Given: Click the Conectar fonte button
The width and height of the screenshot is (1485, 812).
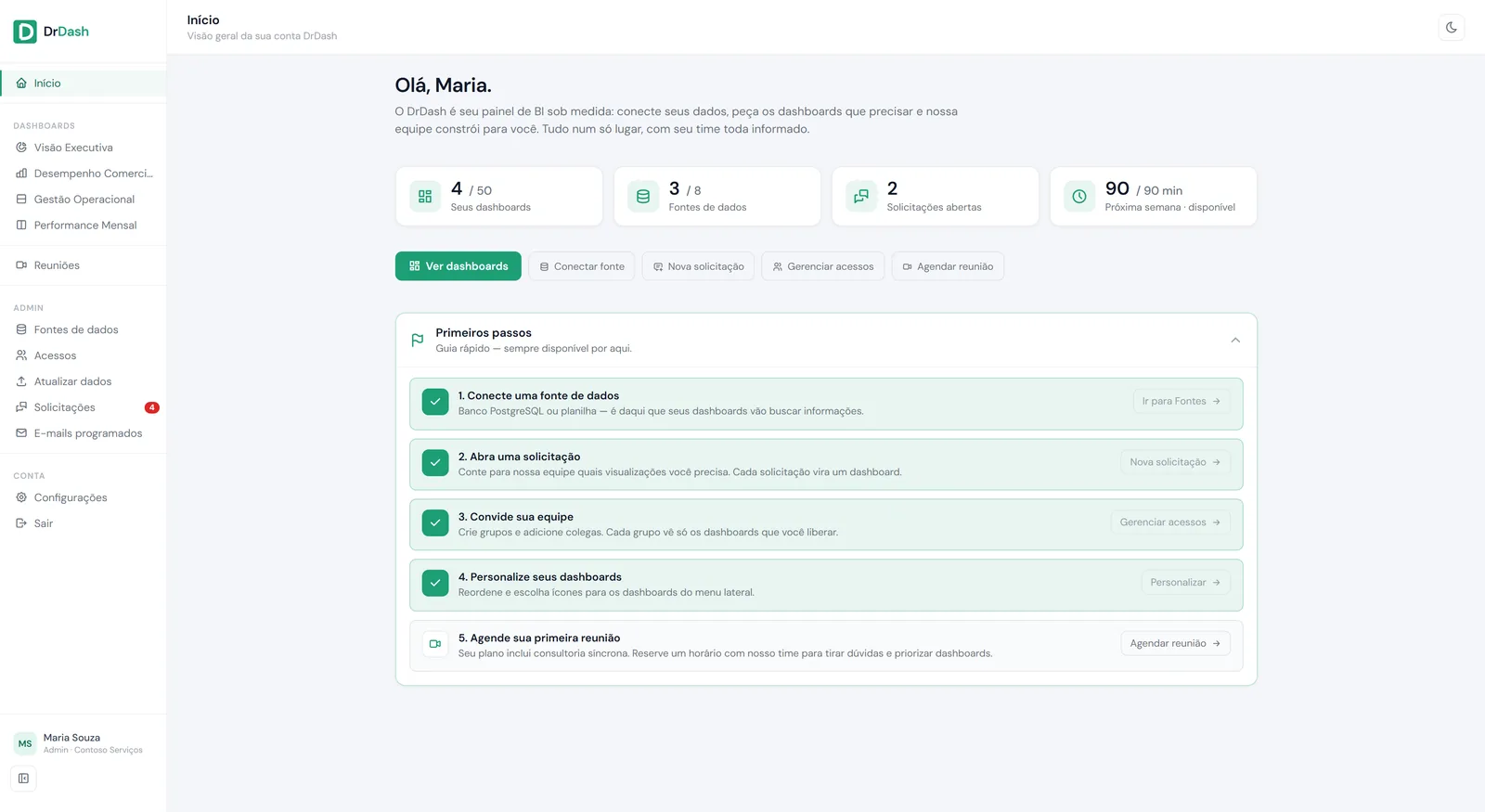Looking at the screenshot, I should [x=582, y=266].
